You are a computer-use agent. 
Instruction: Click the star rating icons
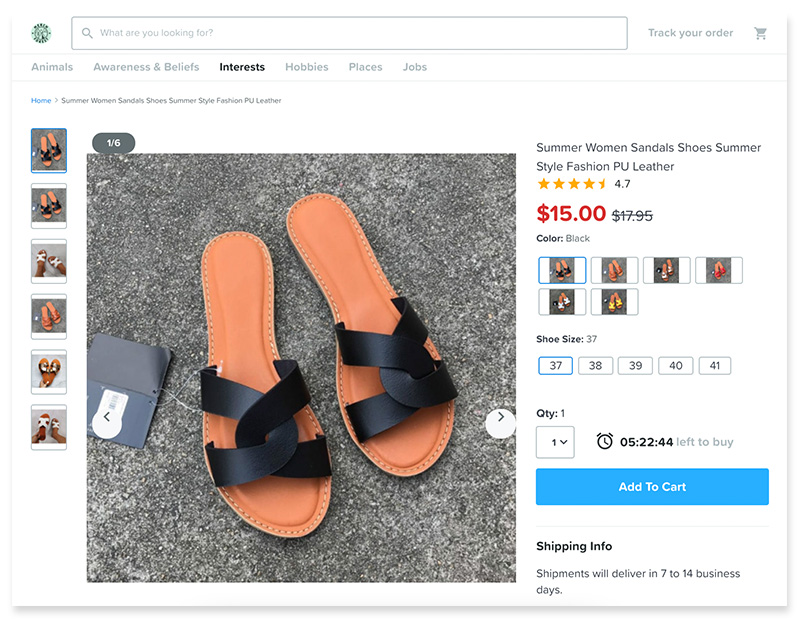[x=572, y=184]
